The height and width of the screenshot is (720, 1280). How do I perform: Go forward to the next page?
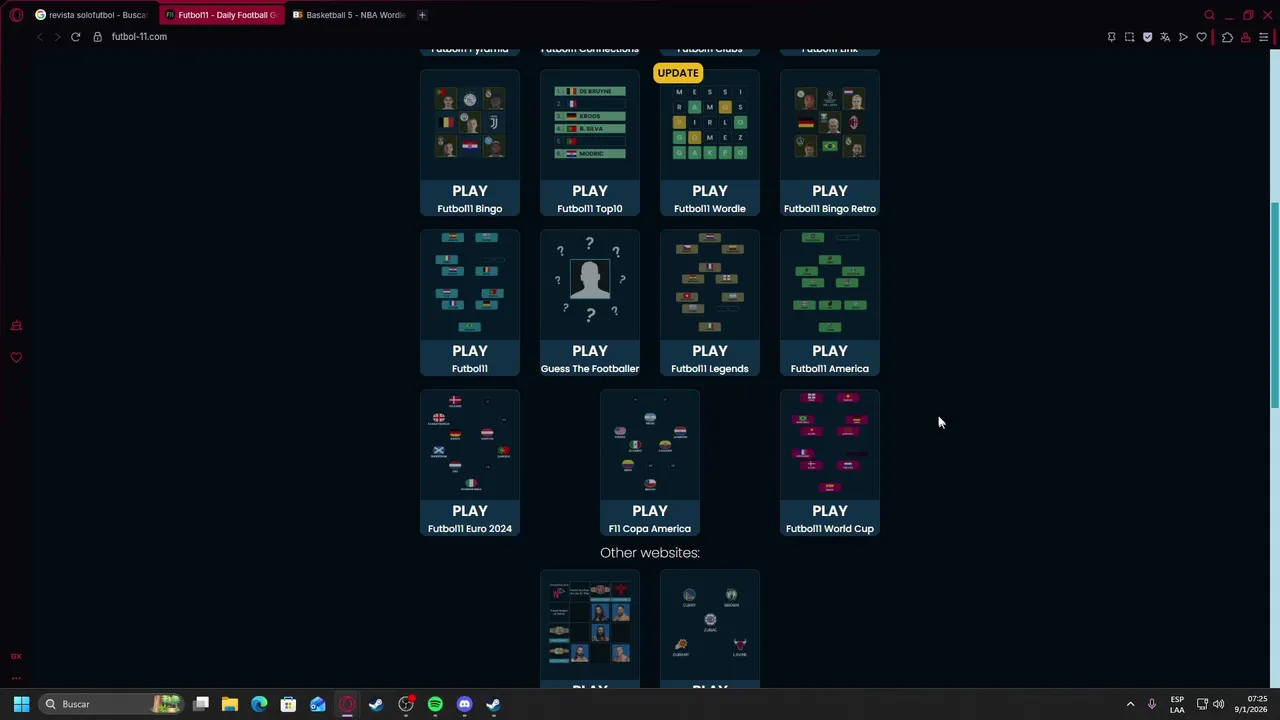click(x=57, y=37)
